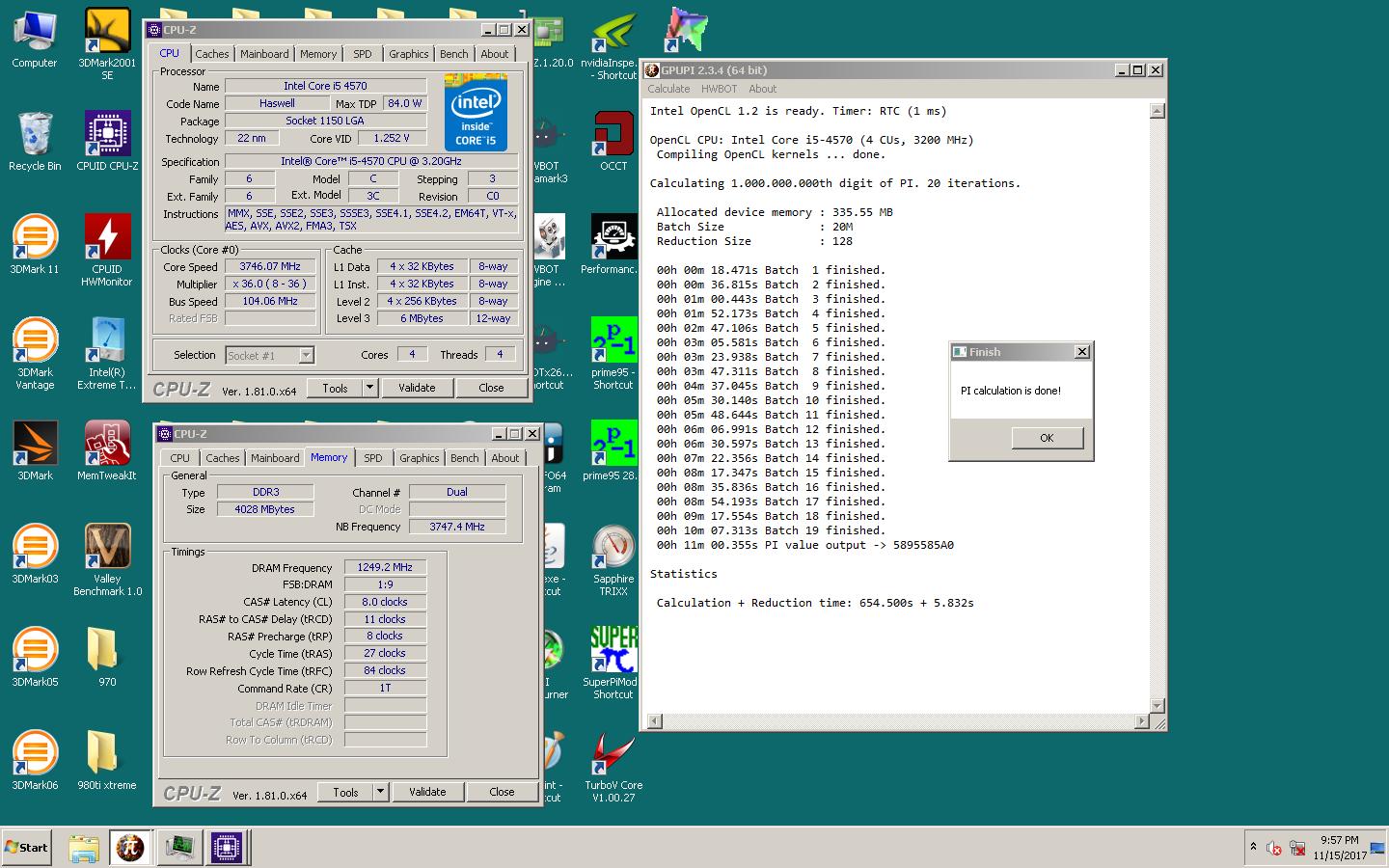Open Graphics tab in lower CPU-Z window
Image resolution: width=1389 pixels, height=868 pixels.
[x=419, y=458]
